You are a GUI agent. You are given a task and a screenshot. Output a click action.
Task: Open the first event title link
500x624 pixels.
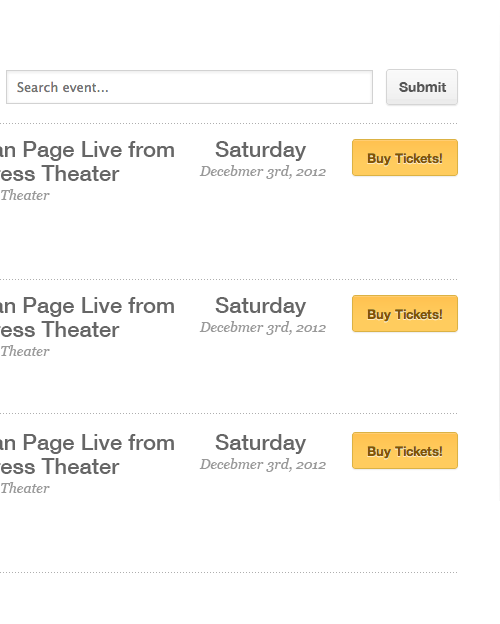pyautogui.click(x=87, y=162)
